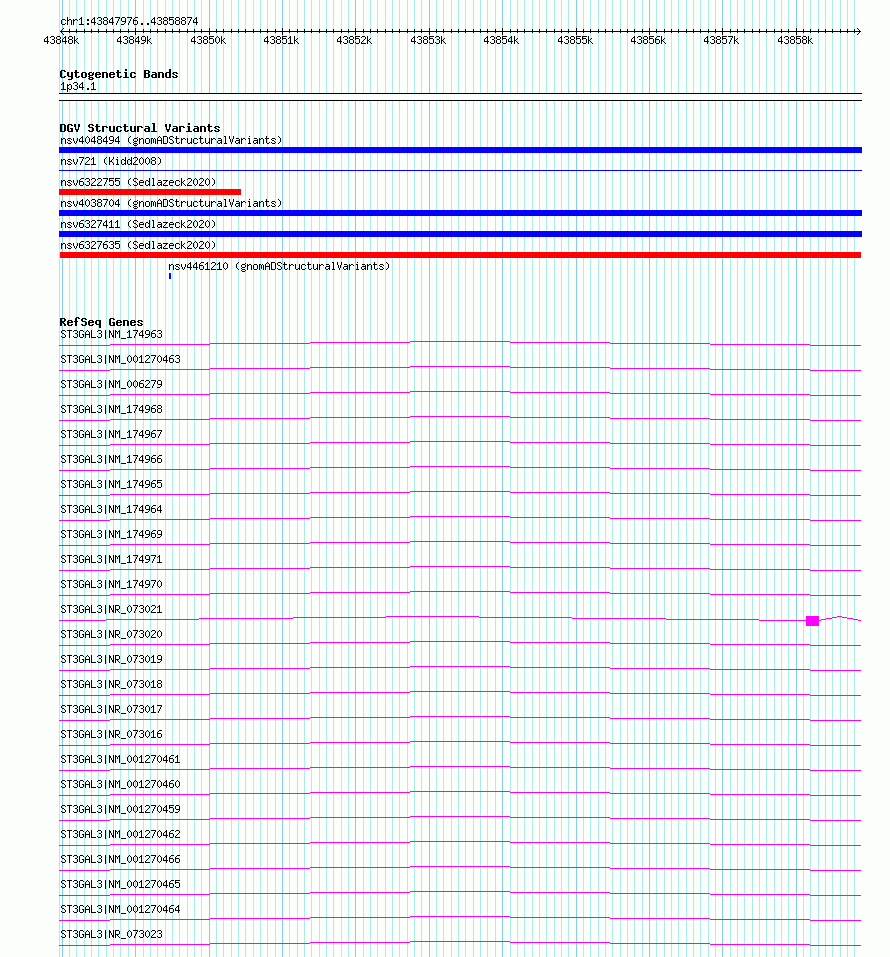This screenshot has height=957, width=890.
Task: Select transcript ST3GAL3|NM_174969
Action: (x=112, y=535)
